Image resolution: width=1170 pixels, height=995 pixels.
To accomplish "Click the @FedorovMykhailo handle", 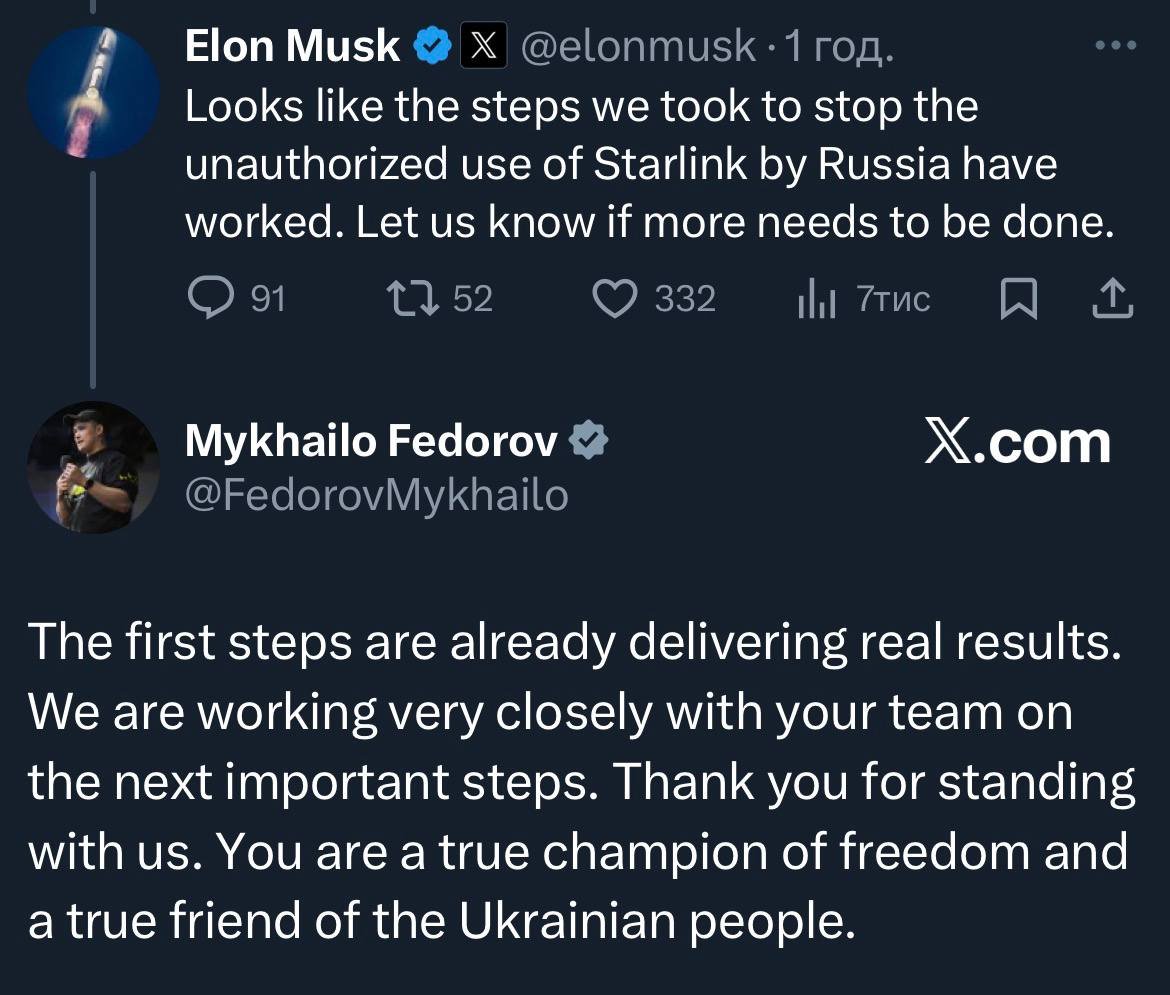I will [x=376, y=494].
